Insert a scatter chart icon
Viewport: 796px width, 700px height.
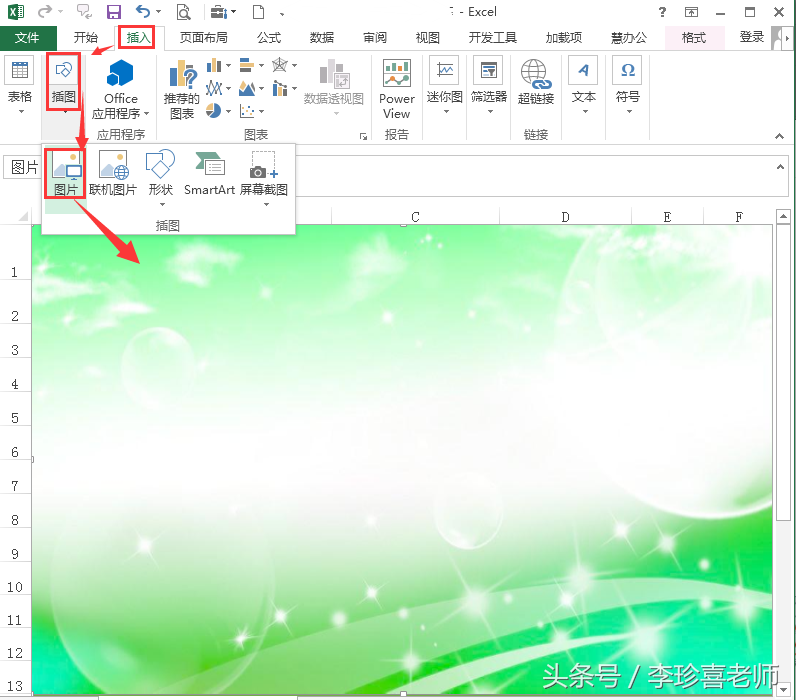point(247,111)
